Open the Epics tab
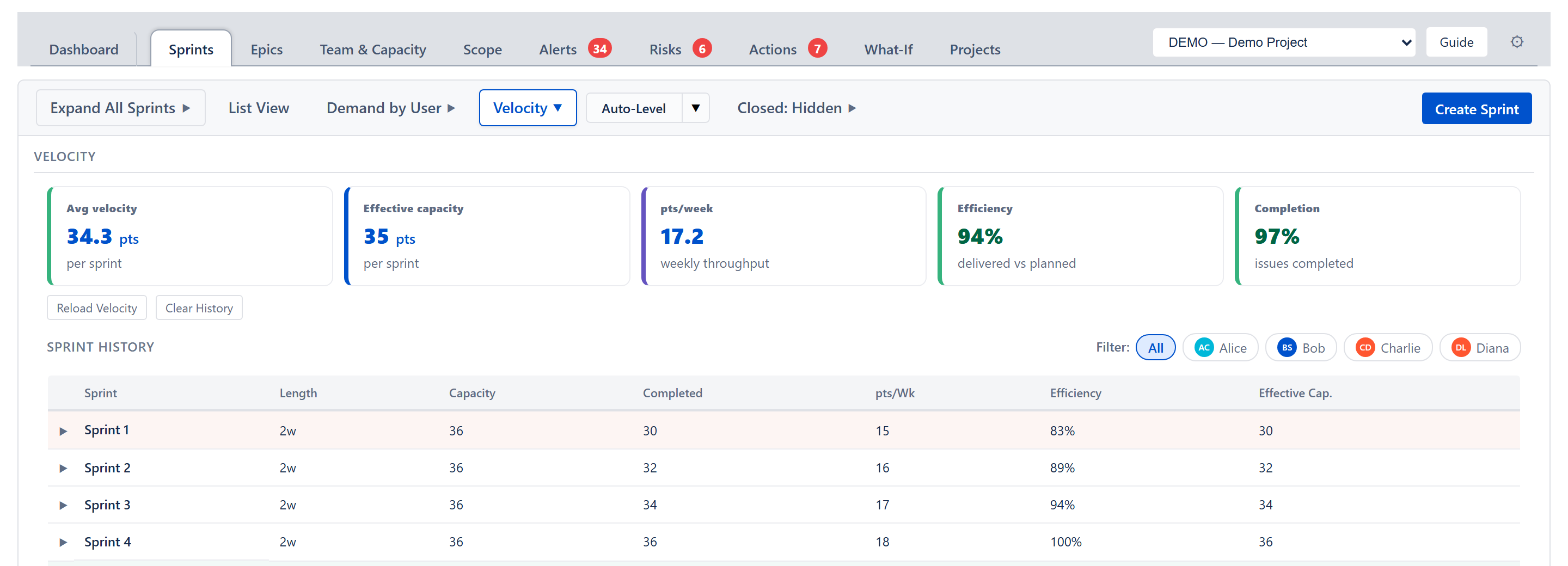 267,50
